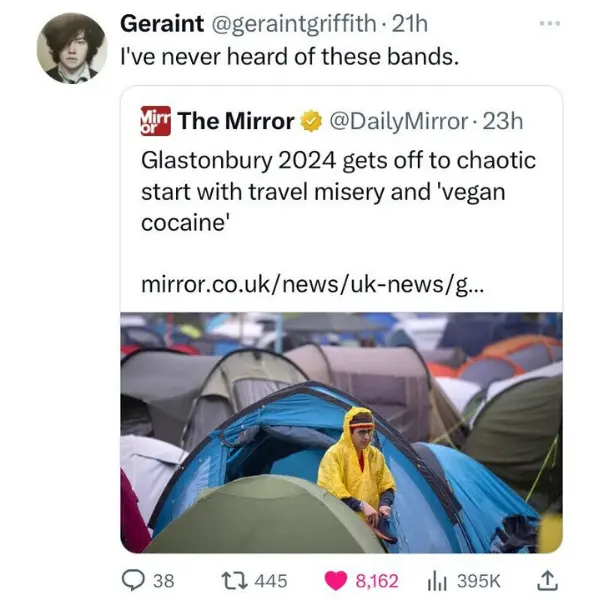Open view analytics bar chart icon
The width and height of the screenshot is (600, 600).
[x=437, y=580]
